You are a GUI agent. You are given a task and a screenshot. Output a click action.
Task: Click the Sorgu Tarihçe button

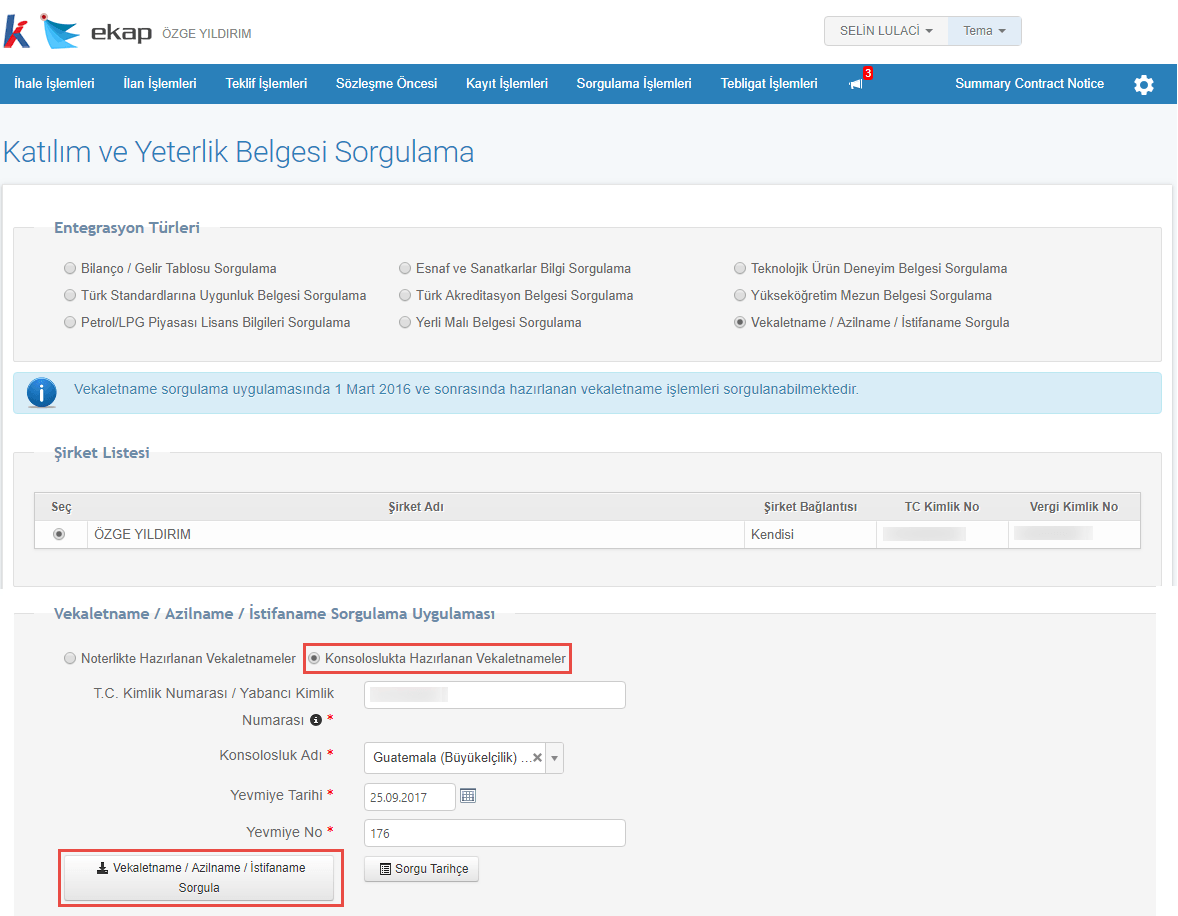coord(422,869)
